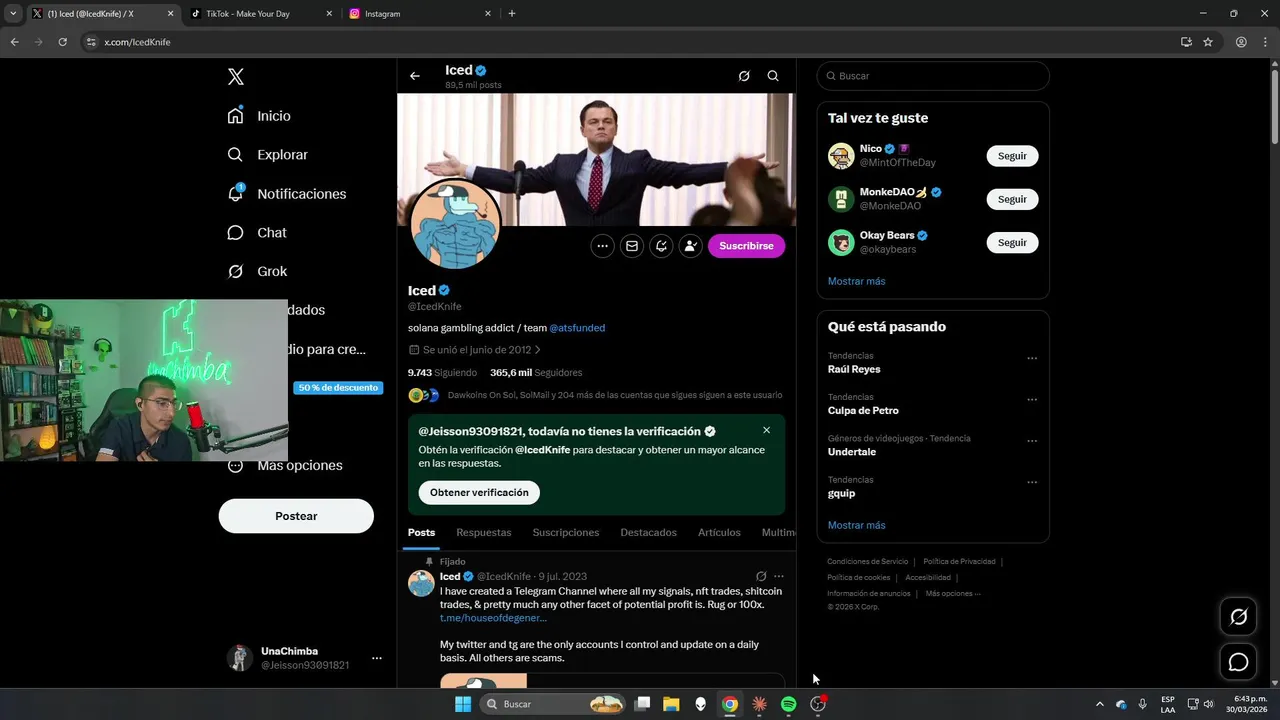Open 365,6 mil Seguidores list
1280x720 pixels.
(536, 373)
